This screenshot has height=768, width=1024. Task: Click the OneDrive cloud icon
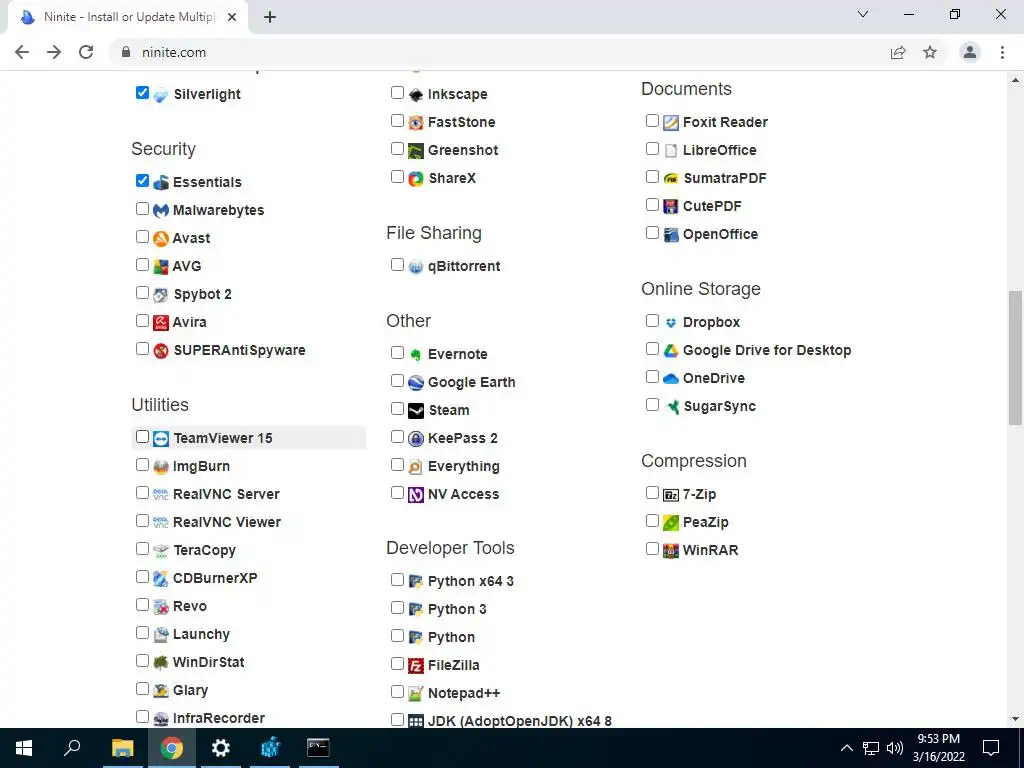pos(671,379)
